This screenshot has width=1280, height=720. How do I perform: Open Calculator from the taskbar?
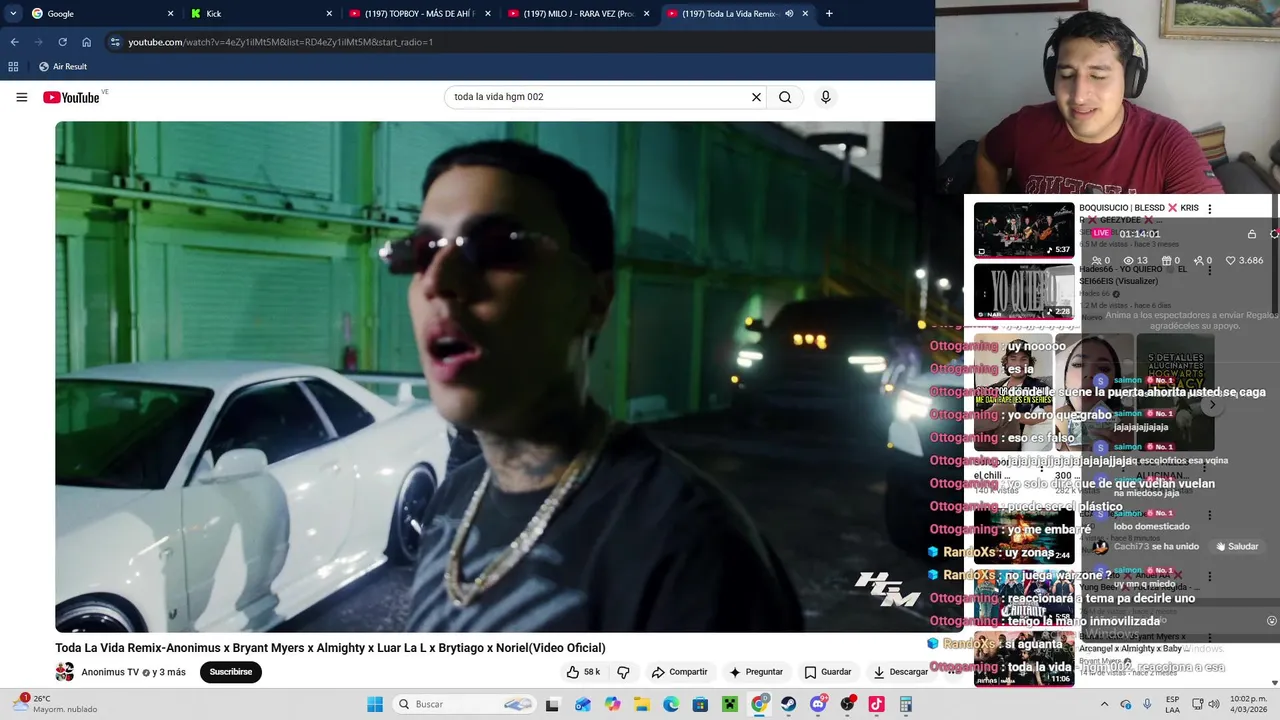coord(906,704)
